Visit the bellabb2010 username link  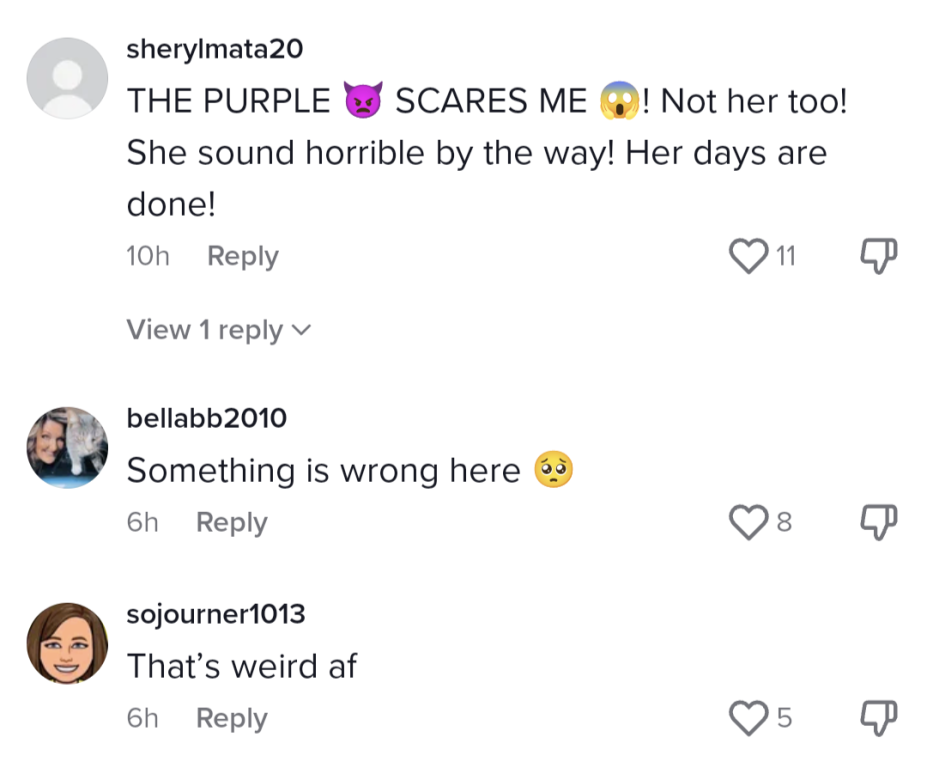pyautogui.click(x=206, y=418)
